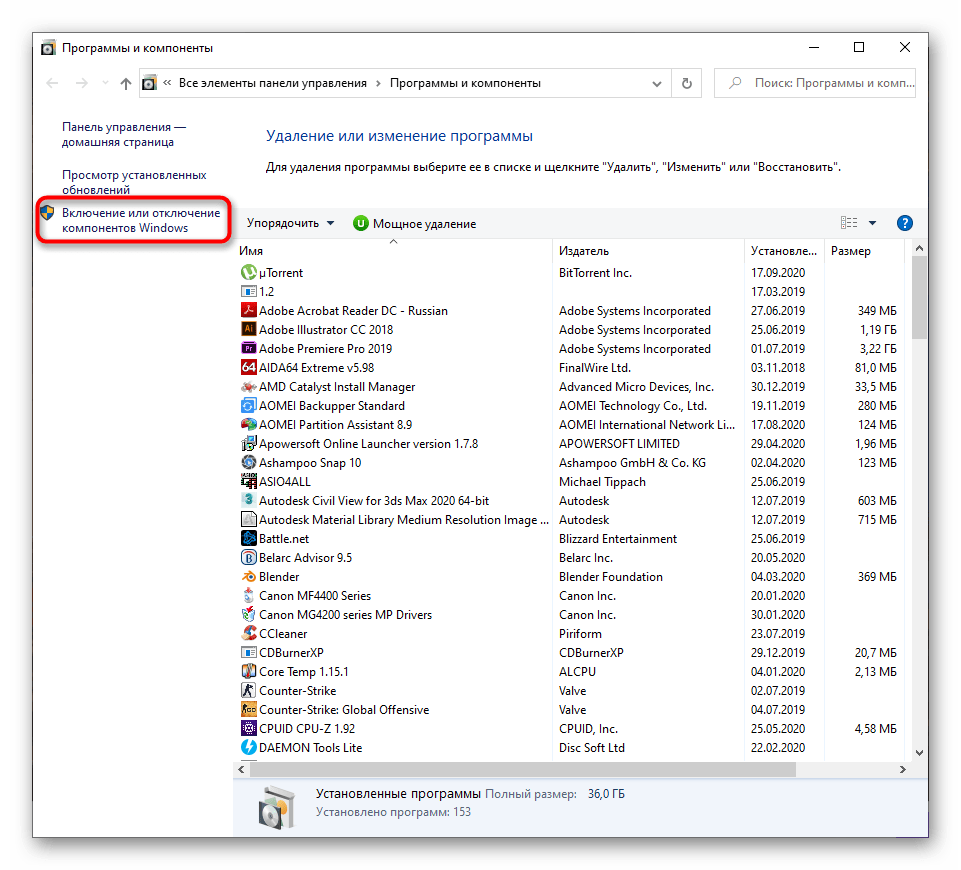Click the Core Temp 1.15.1 icon

pos(248,671)
